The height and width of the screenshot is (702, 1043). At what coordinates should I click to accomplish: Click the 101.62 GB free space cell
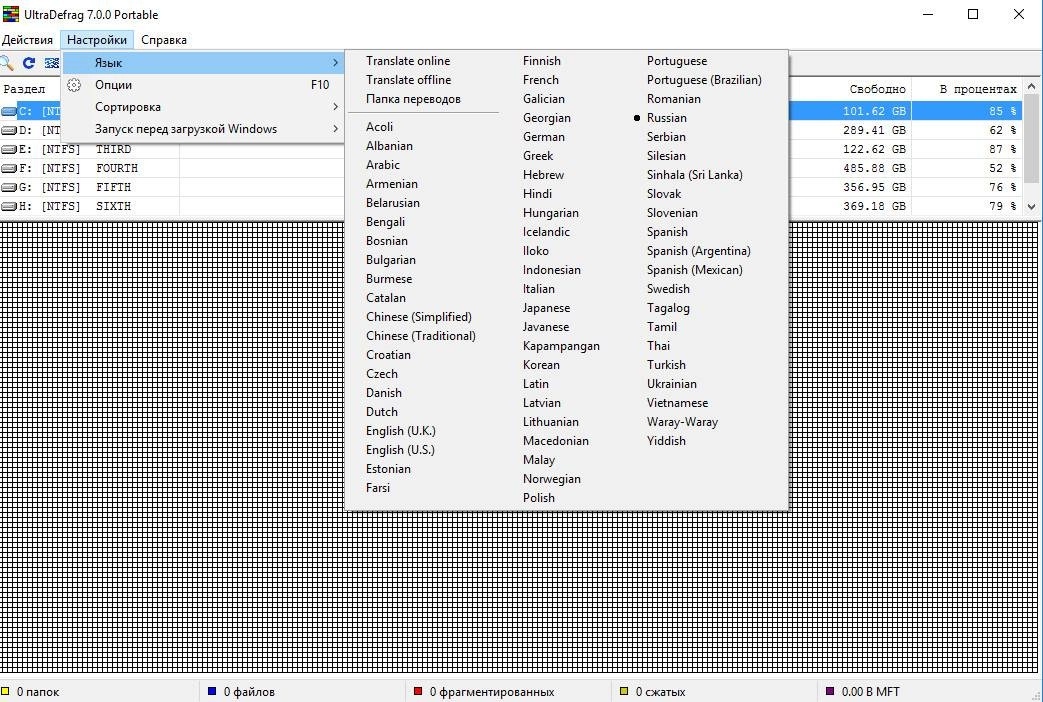pyautogui.click(x=874, y=111)
